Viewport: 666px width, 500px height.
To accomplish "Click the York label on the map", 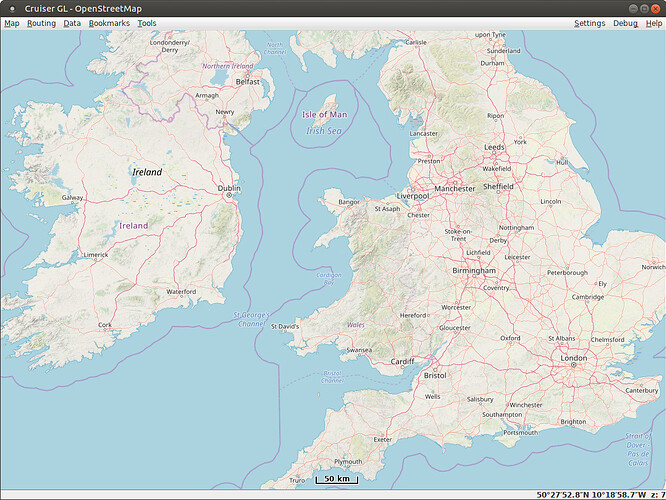I will click(x=520, y=142).
